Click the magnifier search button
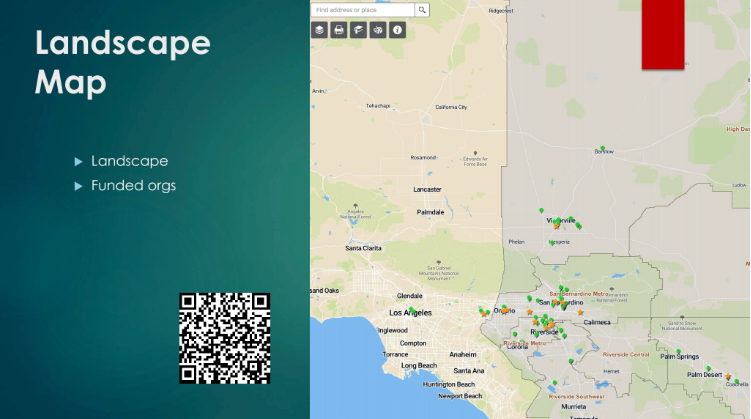Viewport: 751px width, 419px height. pyautogui.click(x=422, y=9)
